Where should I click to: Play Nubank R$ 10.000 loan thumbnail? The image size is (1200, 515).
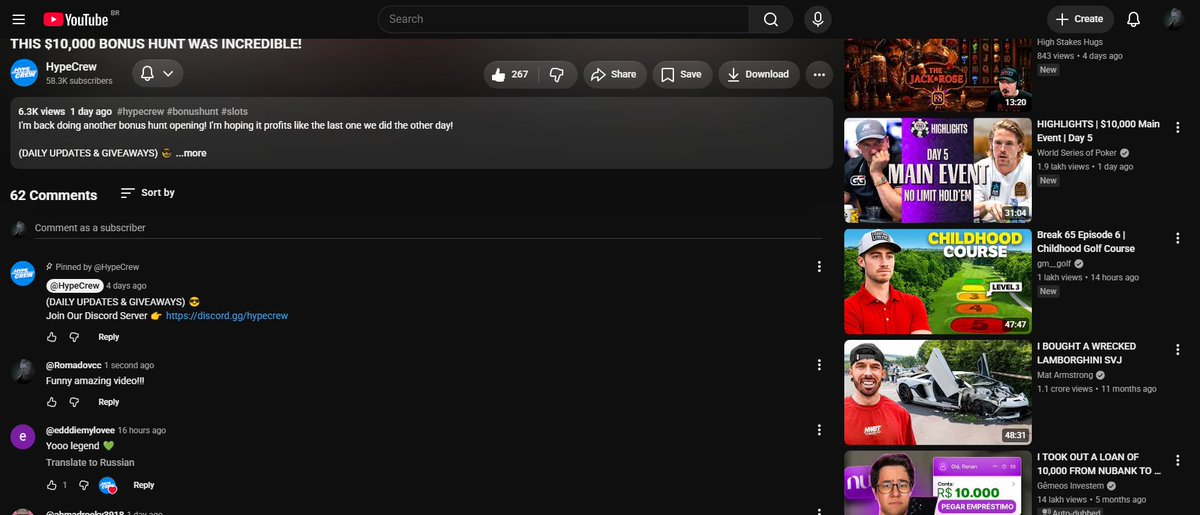(x=937, y=483)
